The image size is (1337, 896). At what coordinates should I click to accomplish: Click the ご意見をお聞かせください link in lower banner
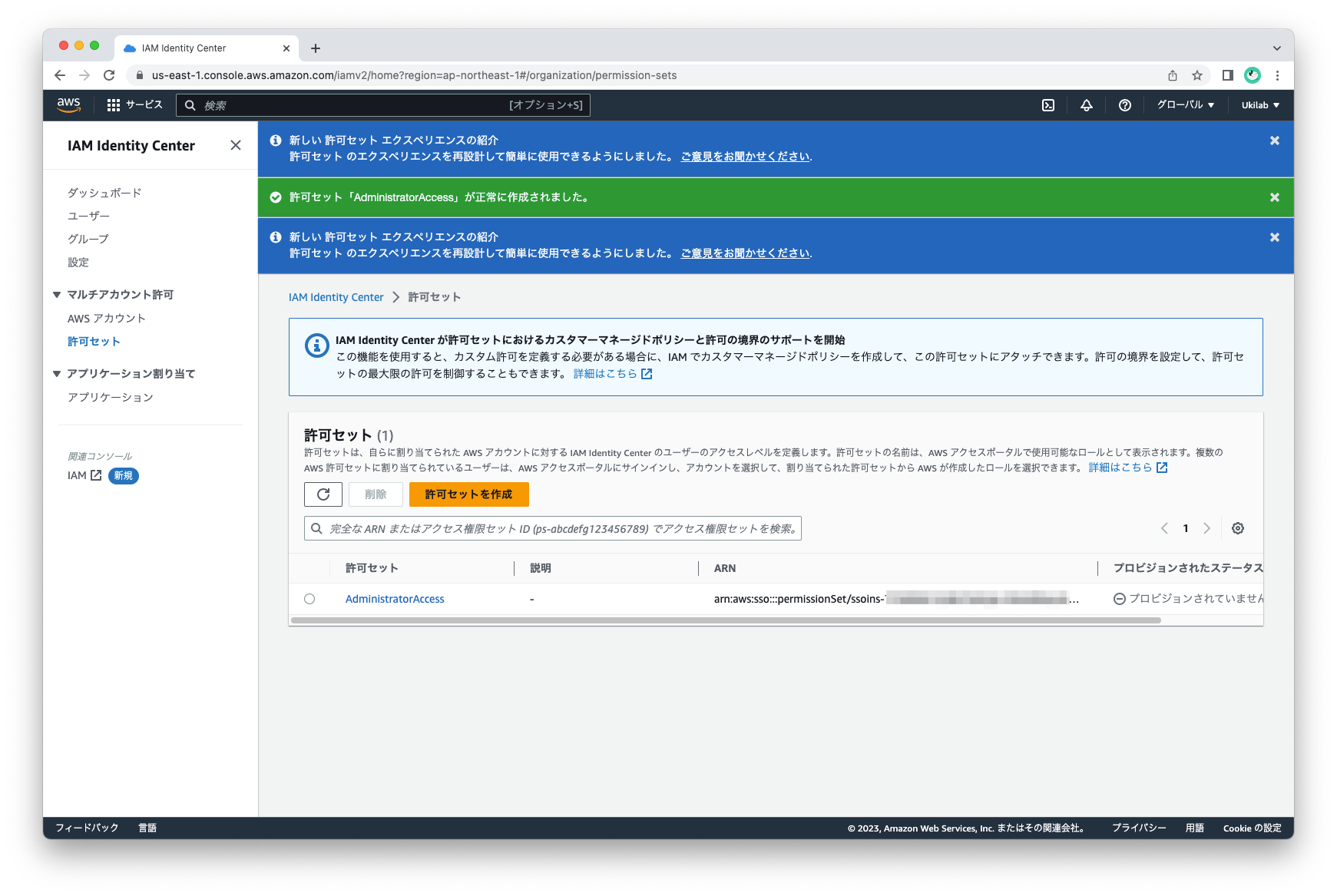point(746,253)
